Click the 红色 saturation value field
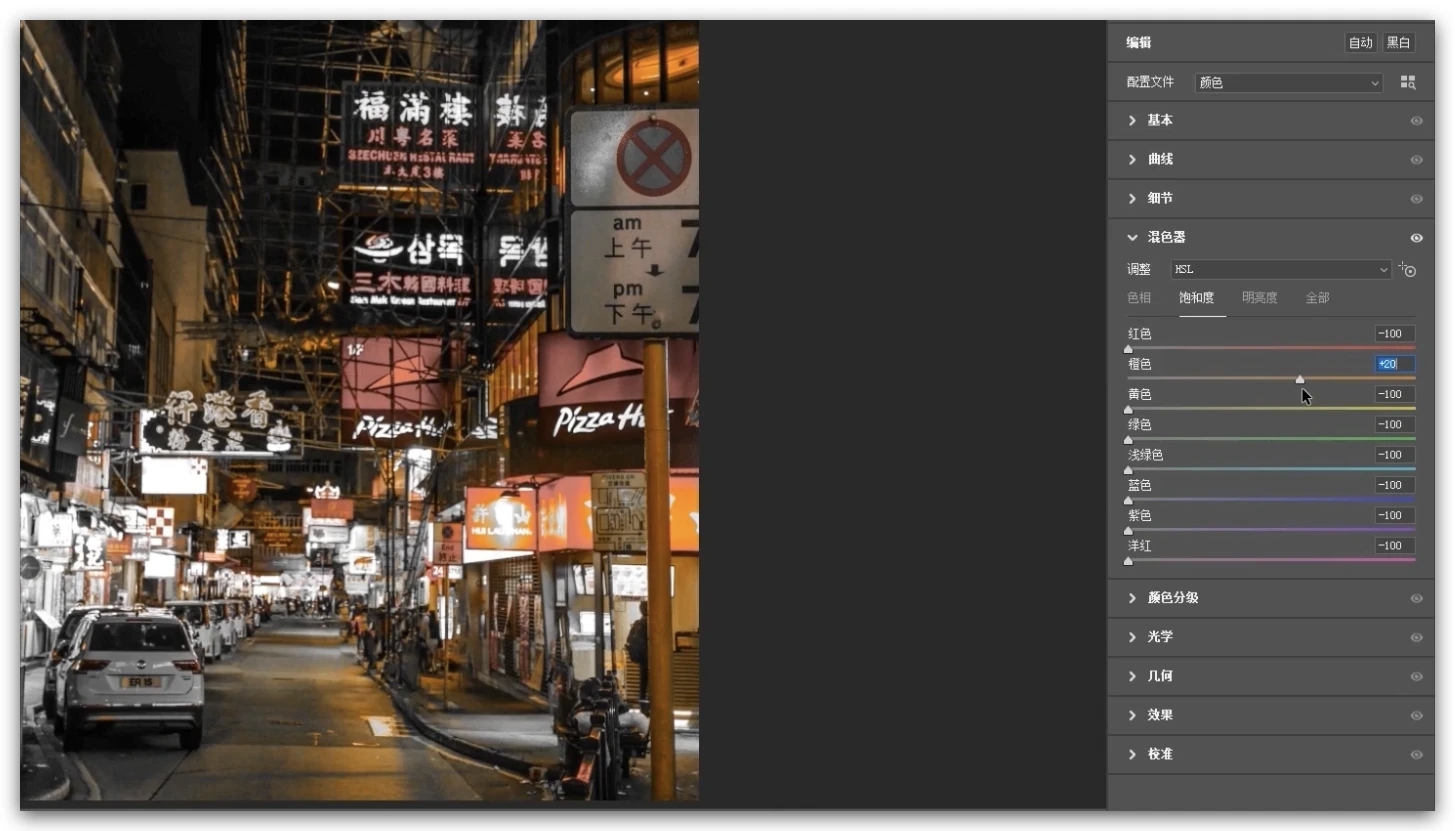 tap(1394, 334)
